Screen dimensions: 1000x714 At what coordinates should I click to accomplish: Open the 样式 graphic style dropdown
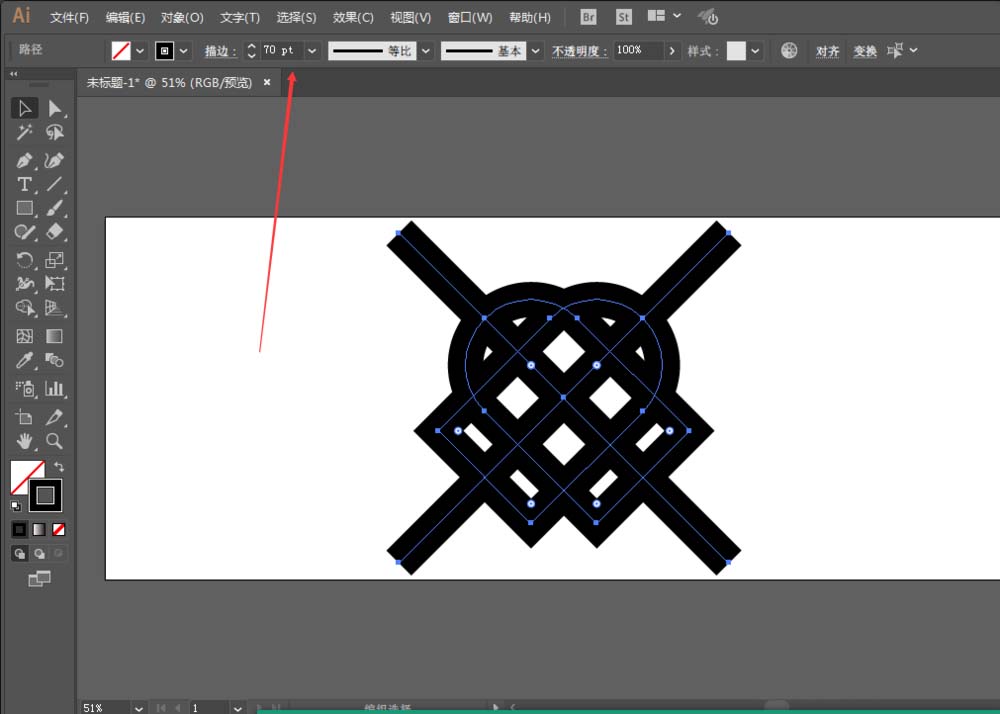click(x=755, y=51)
